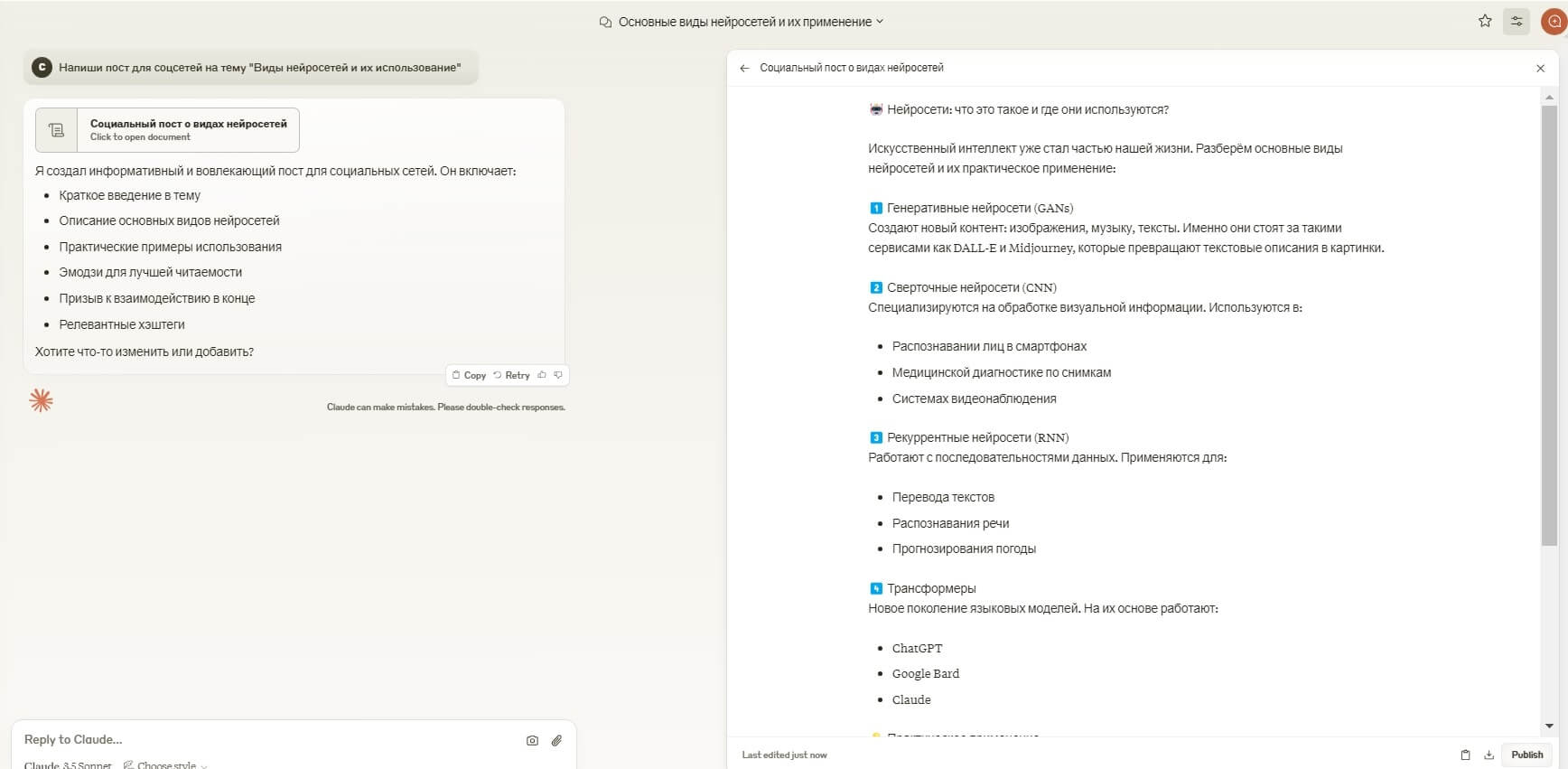Copy artifact content with clipboard icon
1568x769 pixels.
click(x=1465, y=755)
